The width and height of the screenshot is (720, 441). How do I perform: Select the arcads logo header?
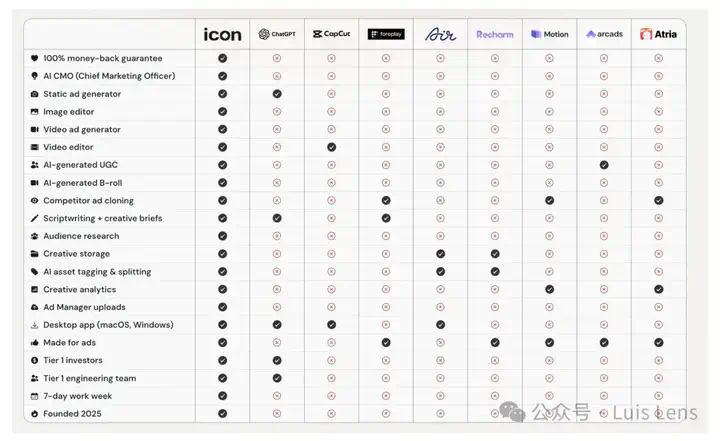(x=604, y=34)
